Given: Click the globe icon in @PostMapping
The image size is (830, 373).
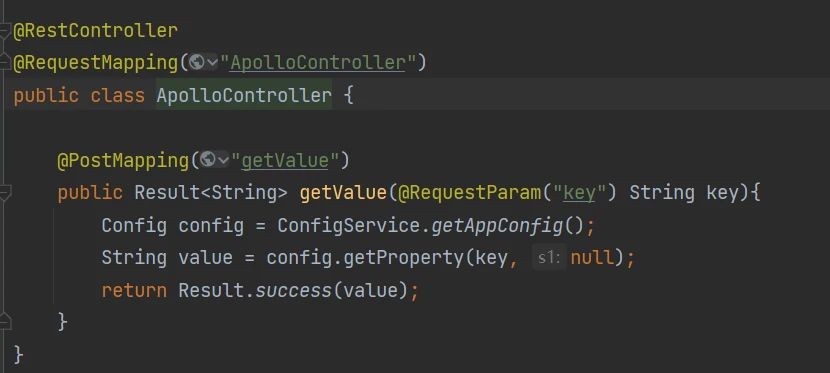Looking at the screenshot, I should click(x=208, y=159).
